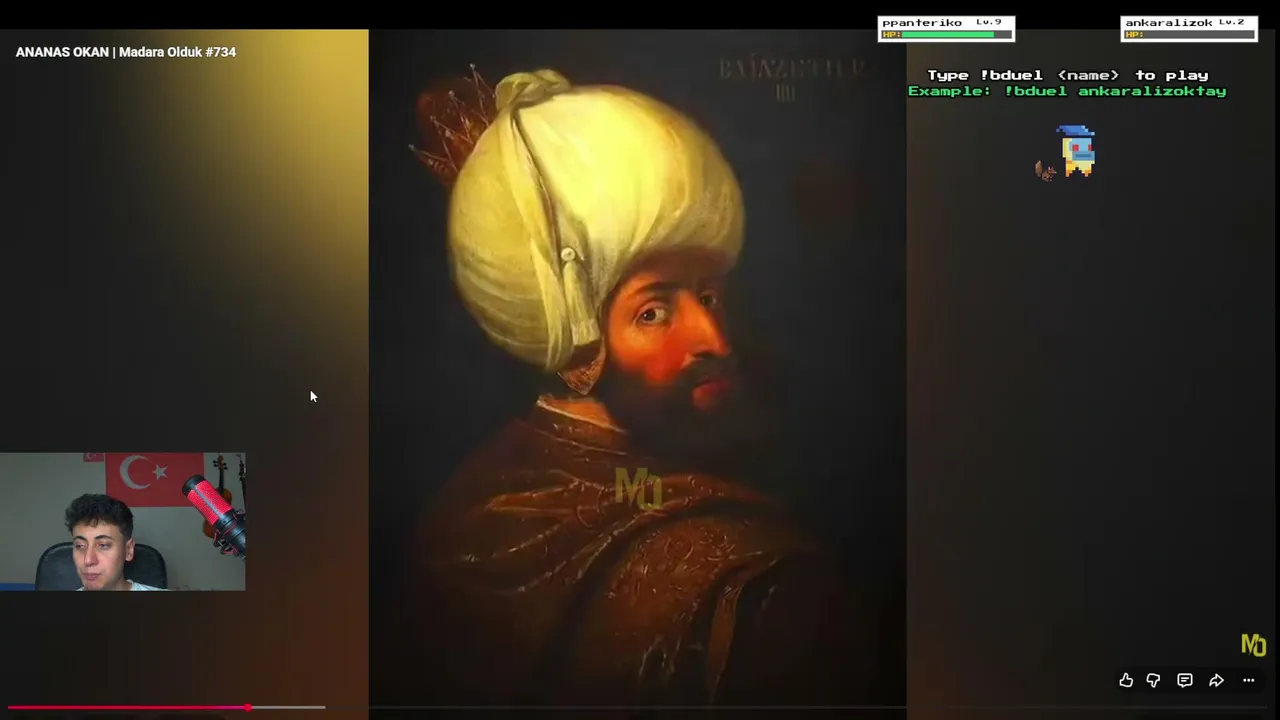
Task: Dislike the video with the thumbs-down icon
Action: point(1153,681)
